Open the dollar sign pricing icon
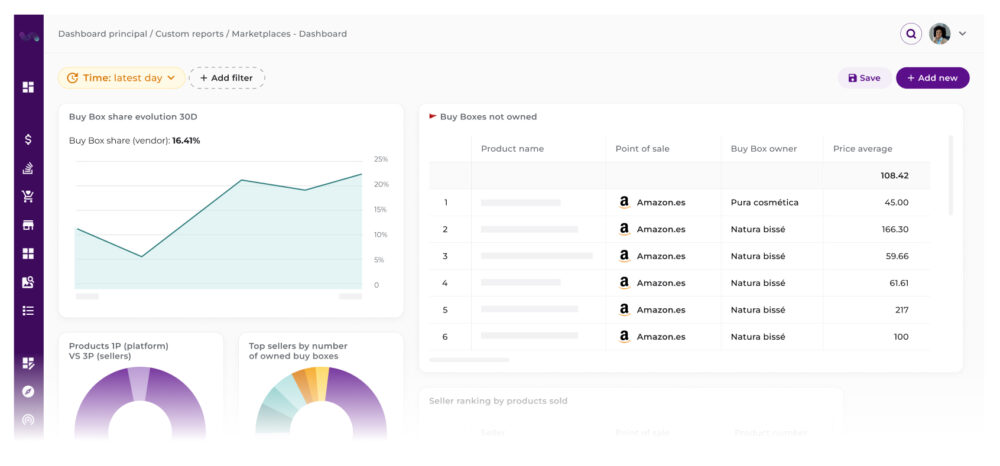Image resolution: width=1000 pixels, height=466 pixels. pyautogui.click(x=28, y=140)
